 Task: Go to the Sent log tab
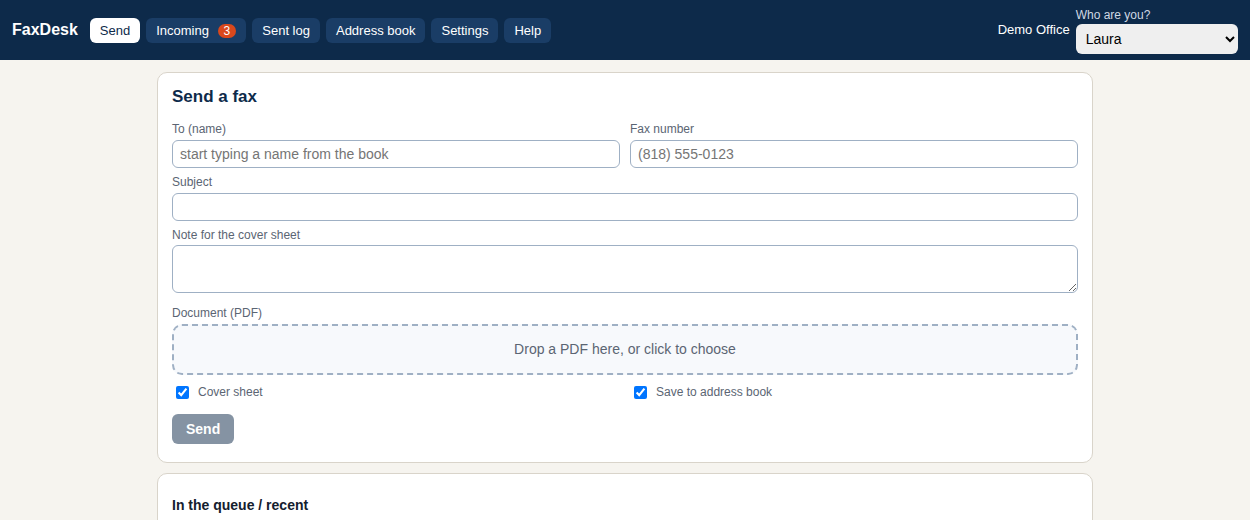286,30
